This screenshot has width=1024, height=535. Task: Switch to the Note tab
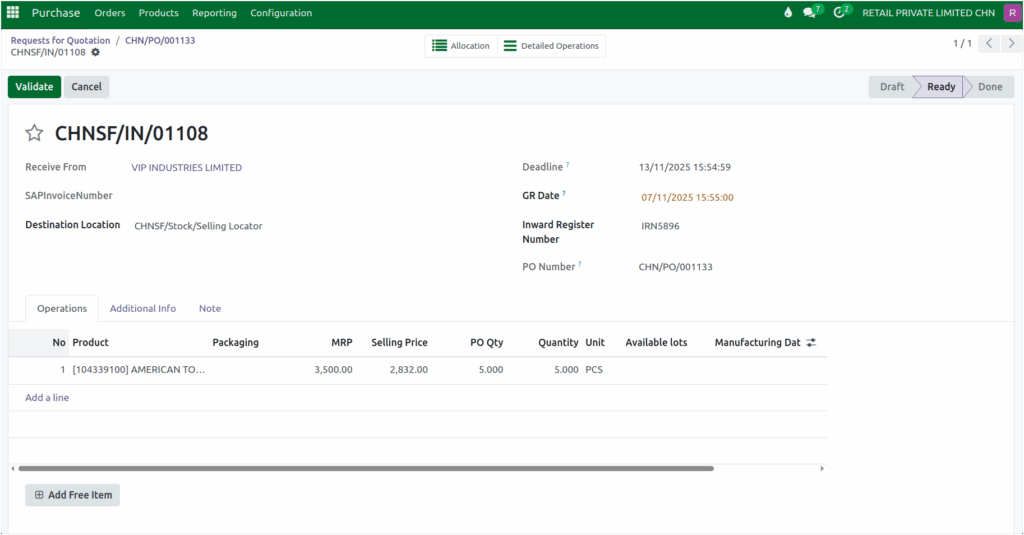[210, 308]
